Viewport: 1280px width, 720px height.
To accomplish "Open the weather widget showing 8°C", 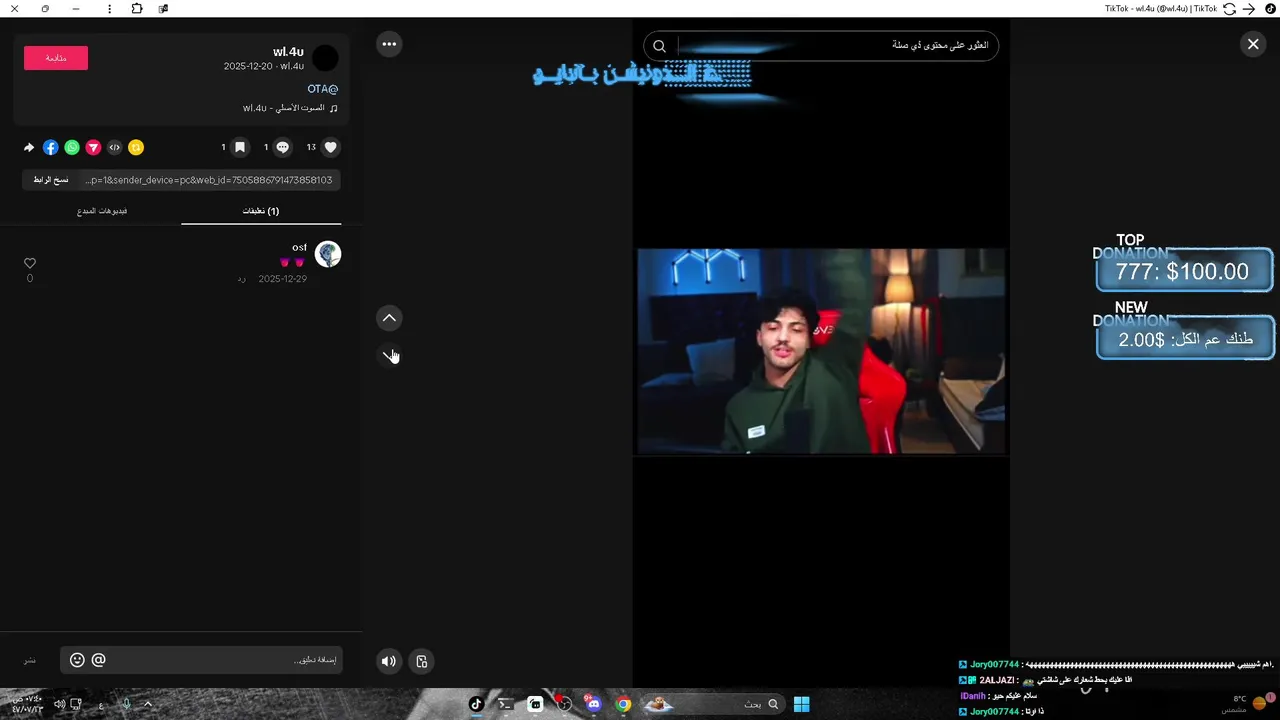I will (1248, 704).
